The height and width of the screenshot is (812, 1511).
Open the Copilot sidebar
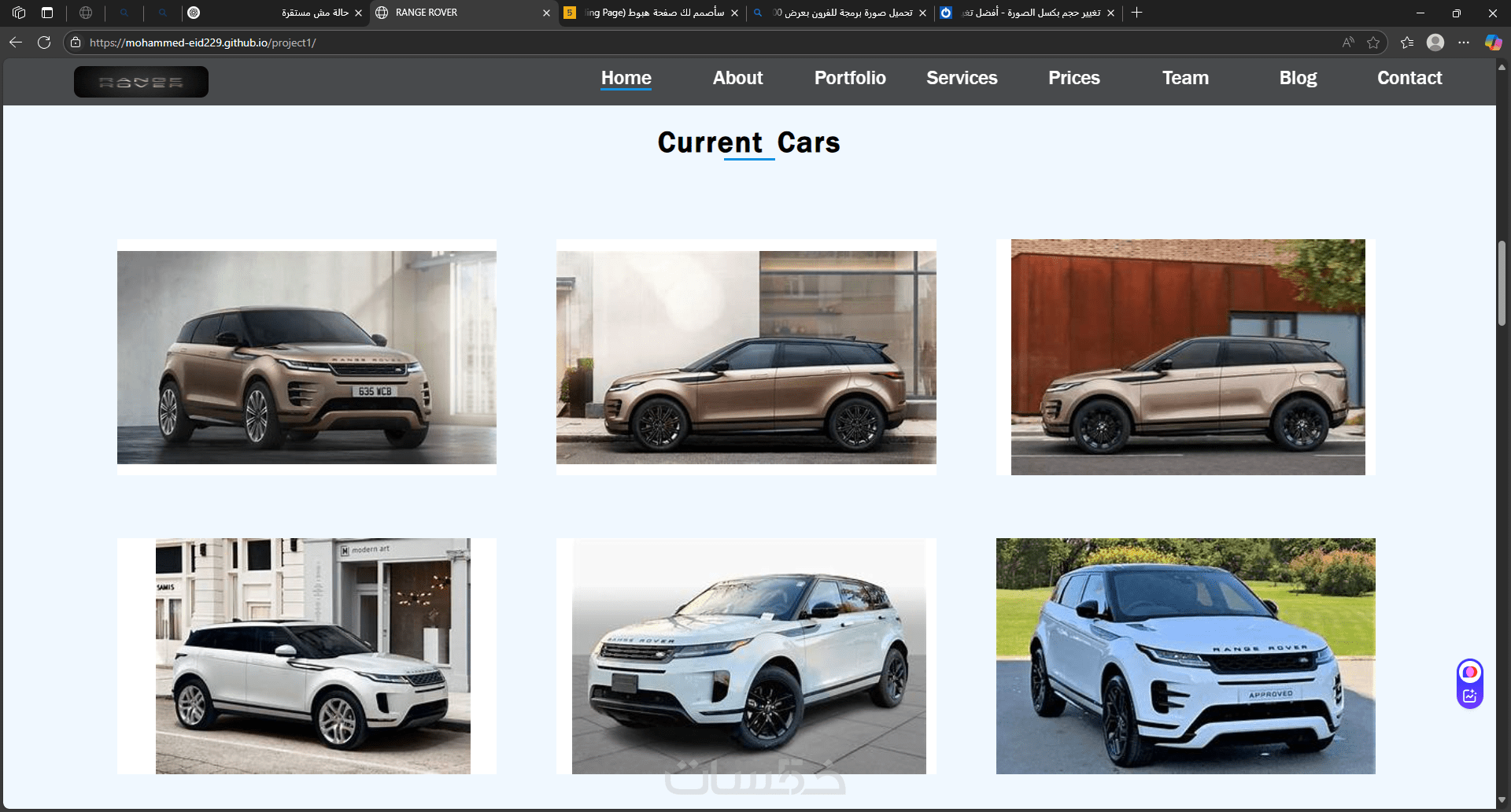click(x=1493, y=42)
